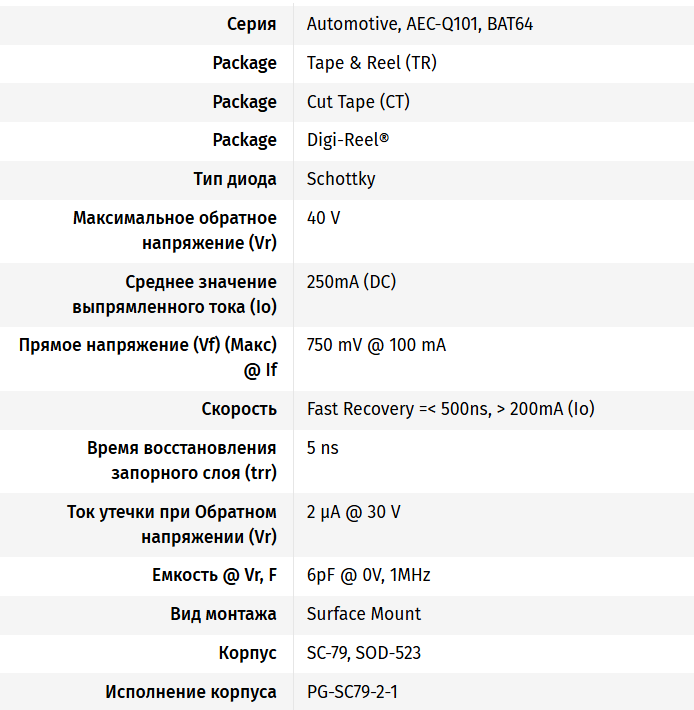694x710 pixels.
Task: Select the "Исполнение корпуса" row label
Action: click(x=191, y=692)
